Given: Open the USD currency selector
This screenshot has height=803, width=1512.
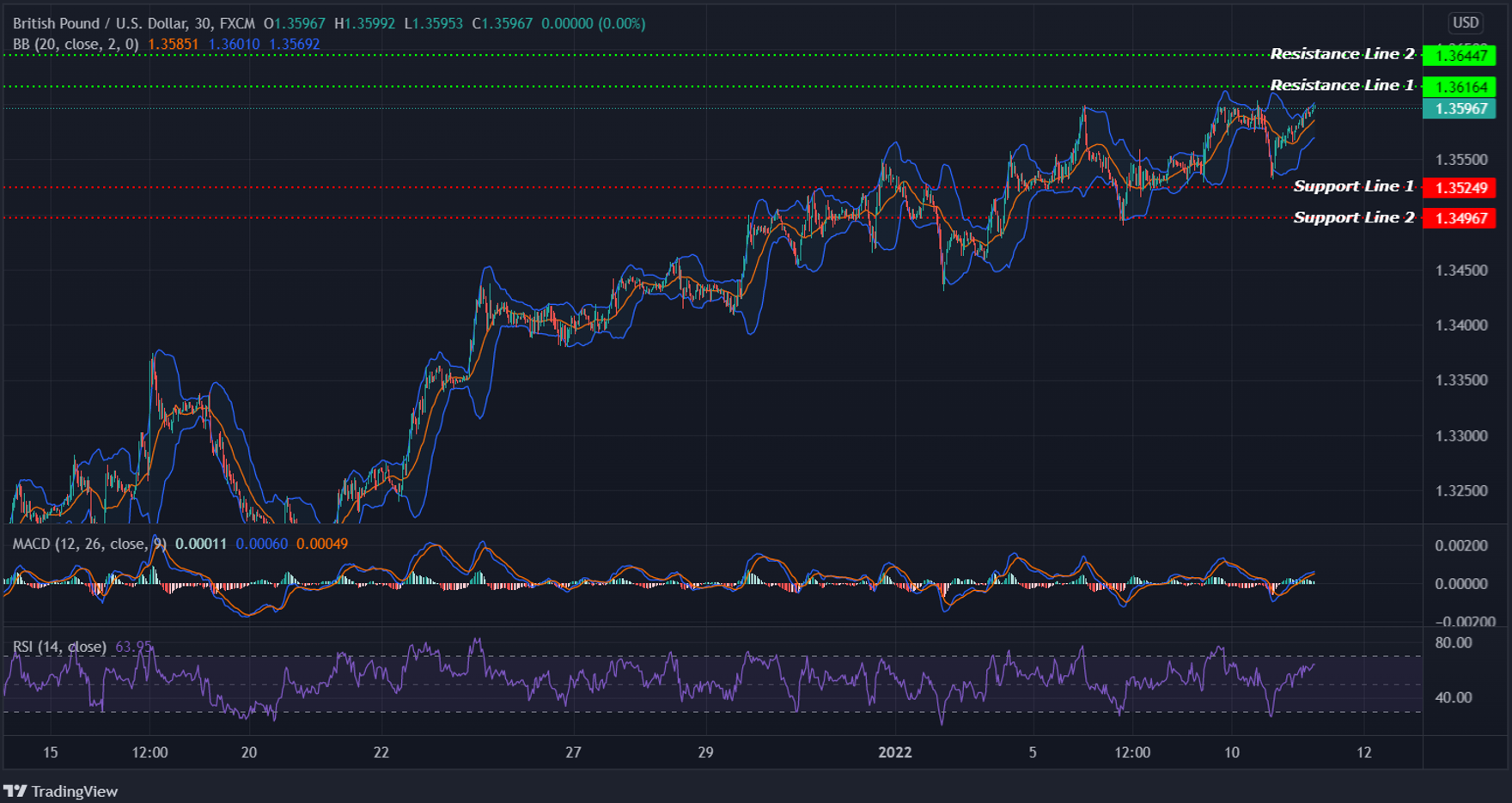Looking at the screenshot, I should pyautogui.click(x=1464, y=21).
